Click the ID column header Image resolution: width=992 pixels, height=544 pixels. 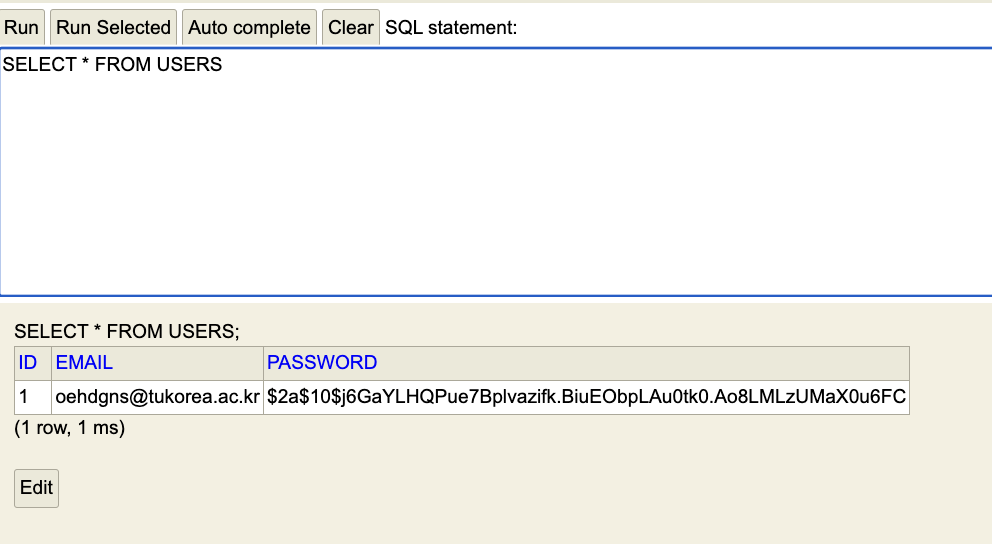(x=28, y=362)
